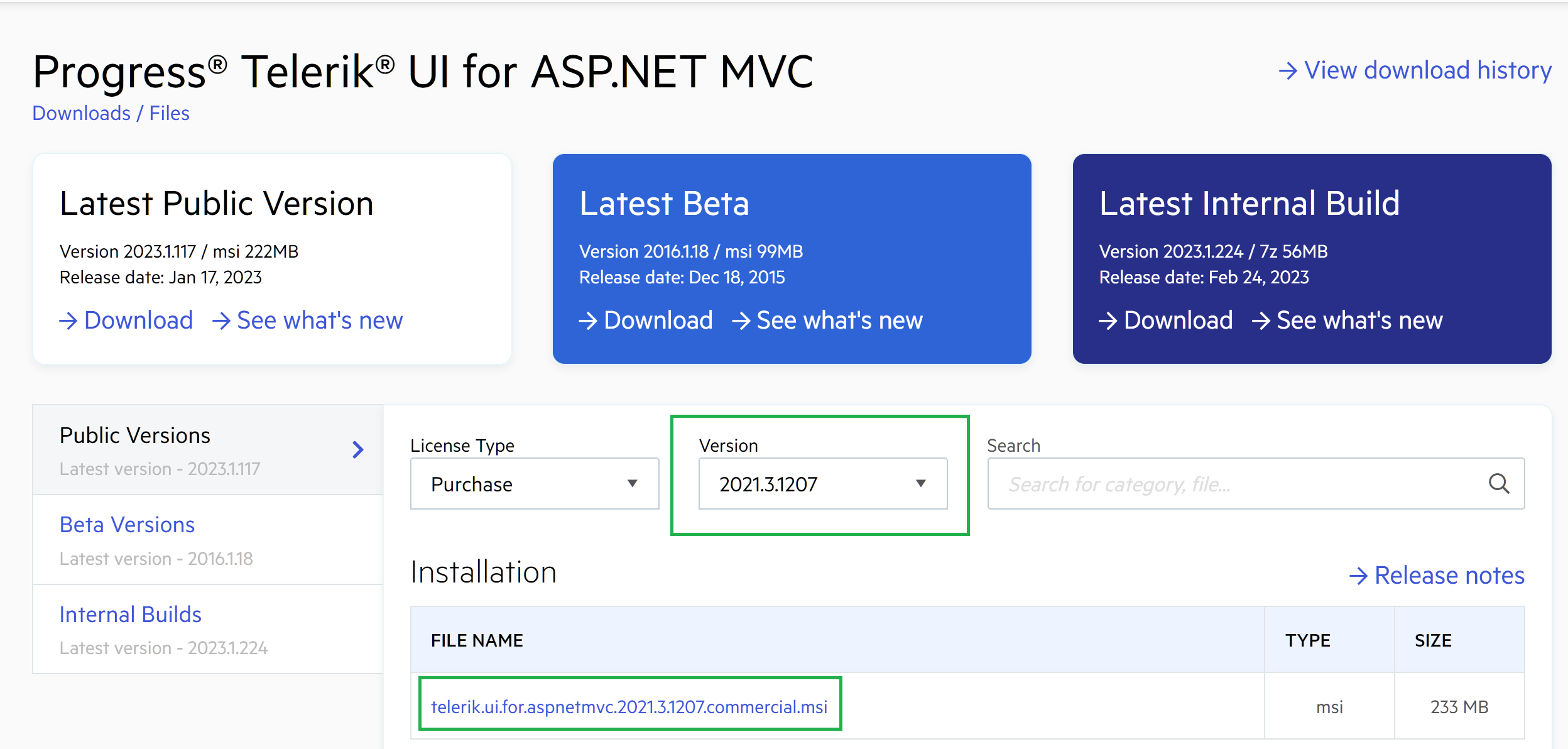Download the telerik.ui.for.aspnetmvc.2021.3.1207.commercial.msi file
Screen dimensions: 1568x749
pyautogui.click(x=629, y=707)
